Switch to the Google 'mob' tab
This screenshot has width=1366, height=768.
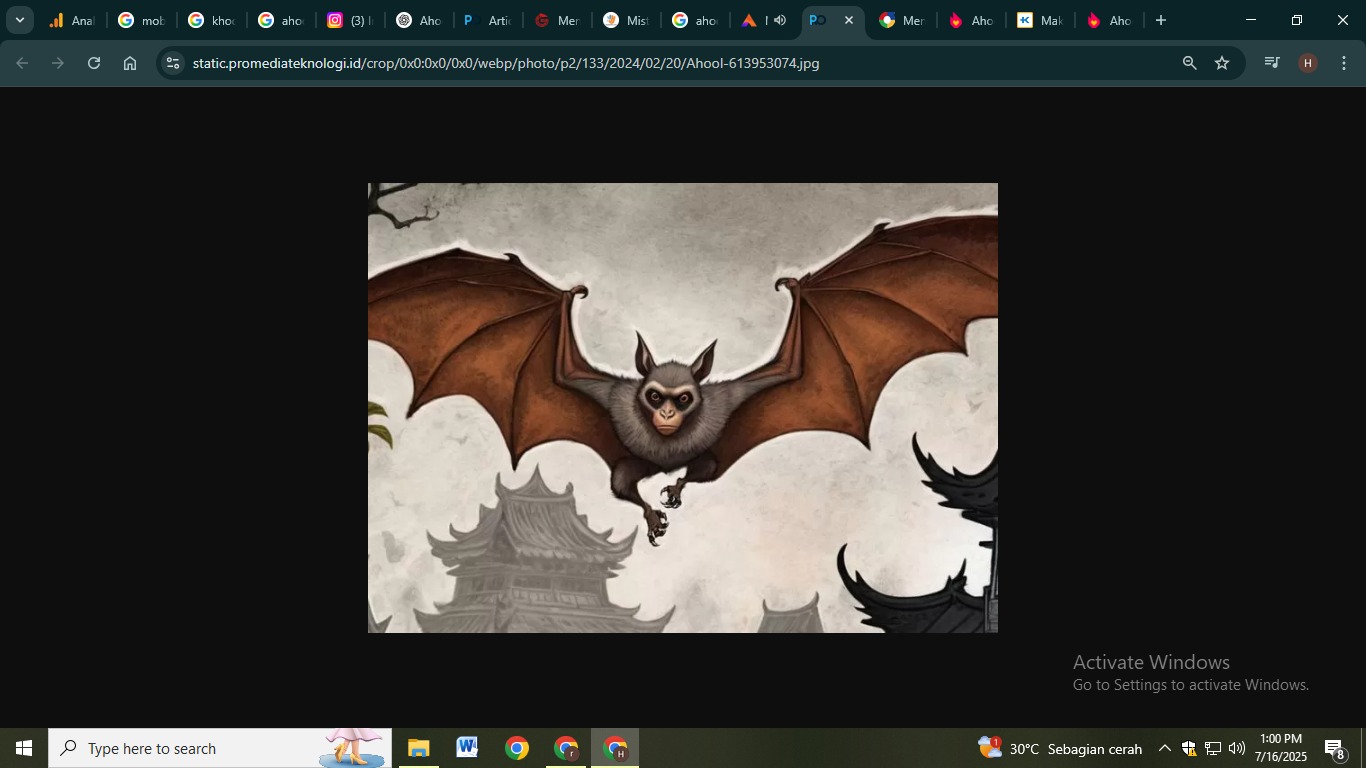click(142, 20)
